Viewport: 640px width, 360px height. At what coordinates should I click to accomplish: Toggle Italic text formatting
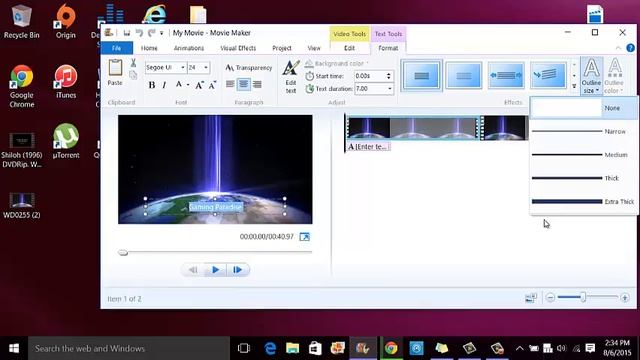[164, 85]
